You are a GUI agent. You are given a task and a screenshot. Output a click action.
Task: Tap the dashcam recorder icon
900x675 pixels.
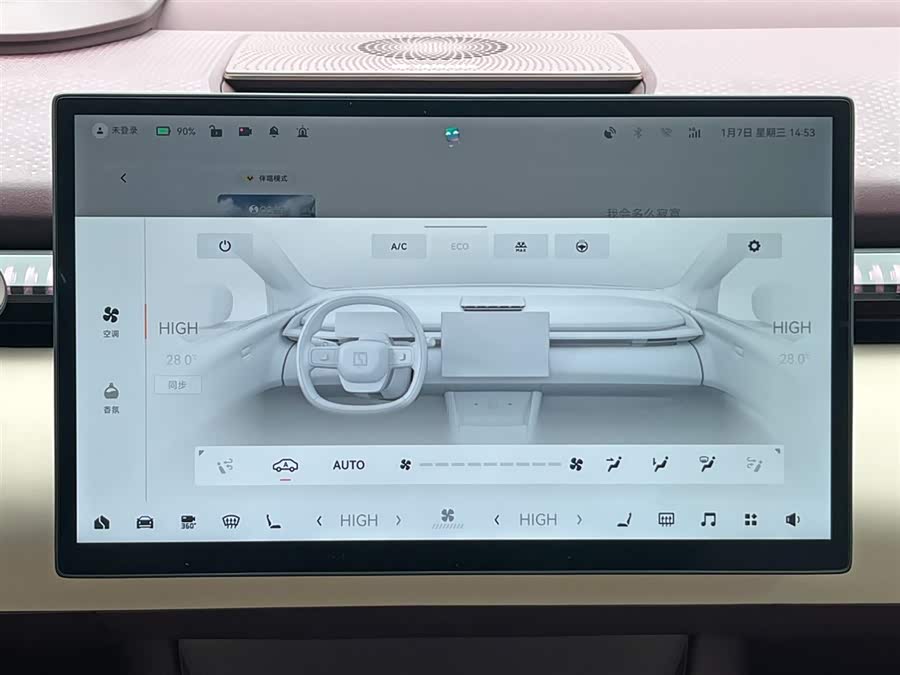point(245,131)
